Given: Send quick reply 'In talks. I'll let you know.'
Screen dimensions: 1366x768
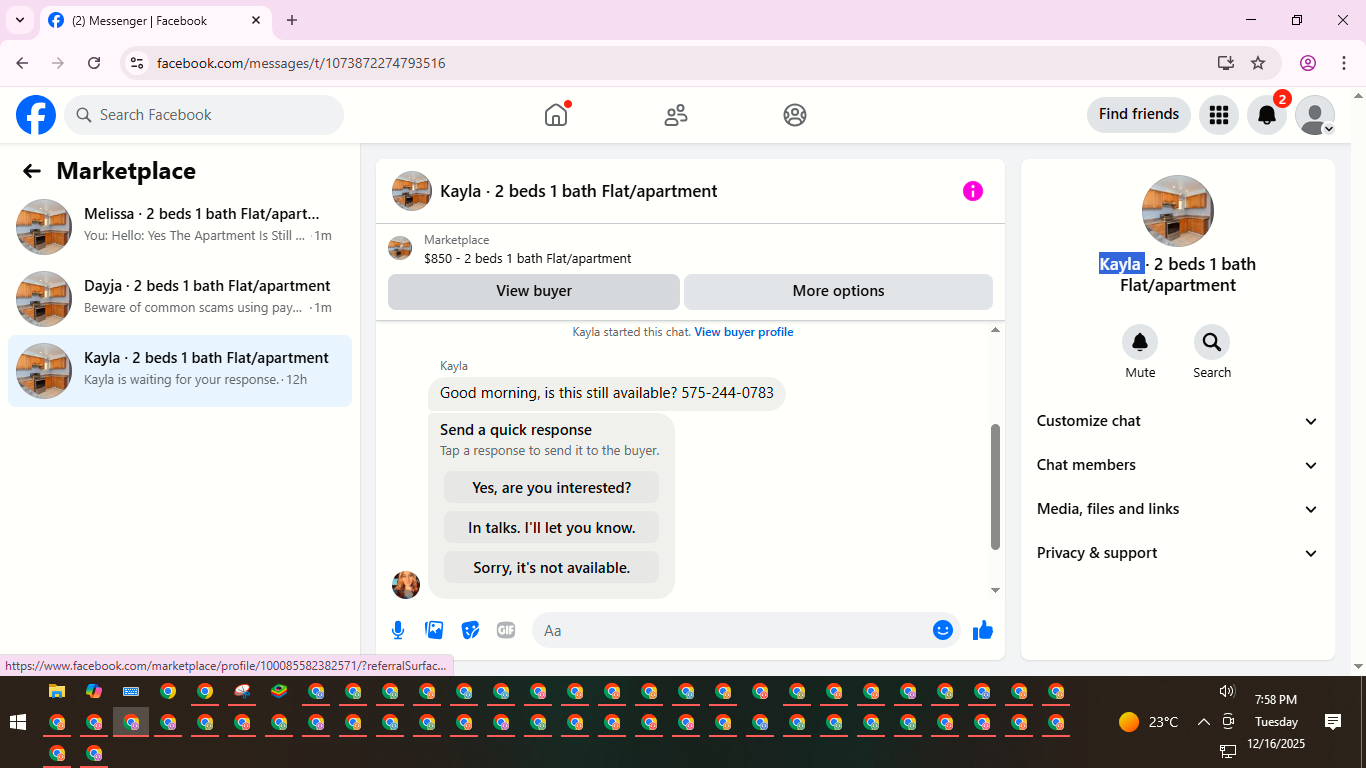Looking at the screenshot, I should point(552,528).
